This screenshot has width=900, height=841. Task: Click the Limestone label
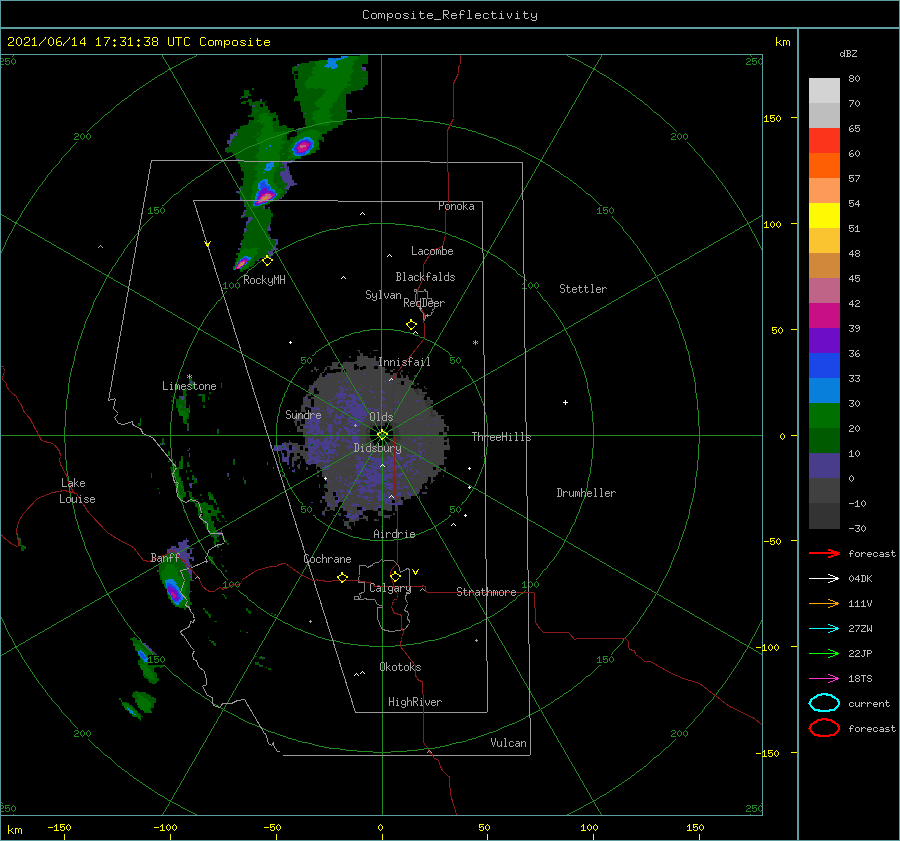[189, 386]
